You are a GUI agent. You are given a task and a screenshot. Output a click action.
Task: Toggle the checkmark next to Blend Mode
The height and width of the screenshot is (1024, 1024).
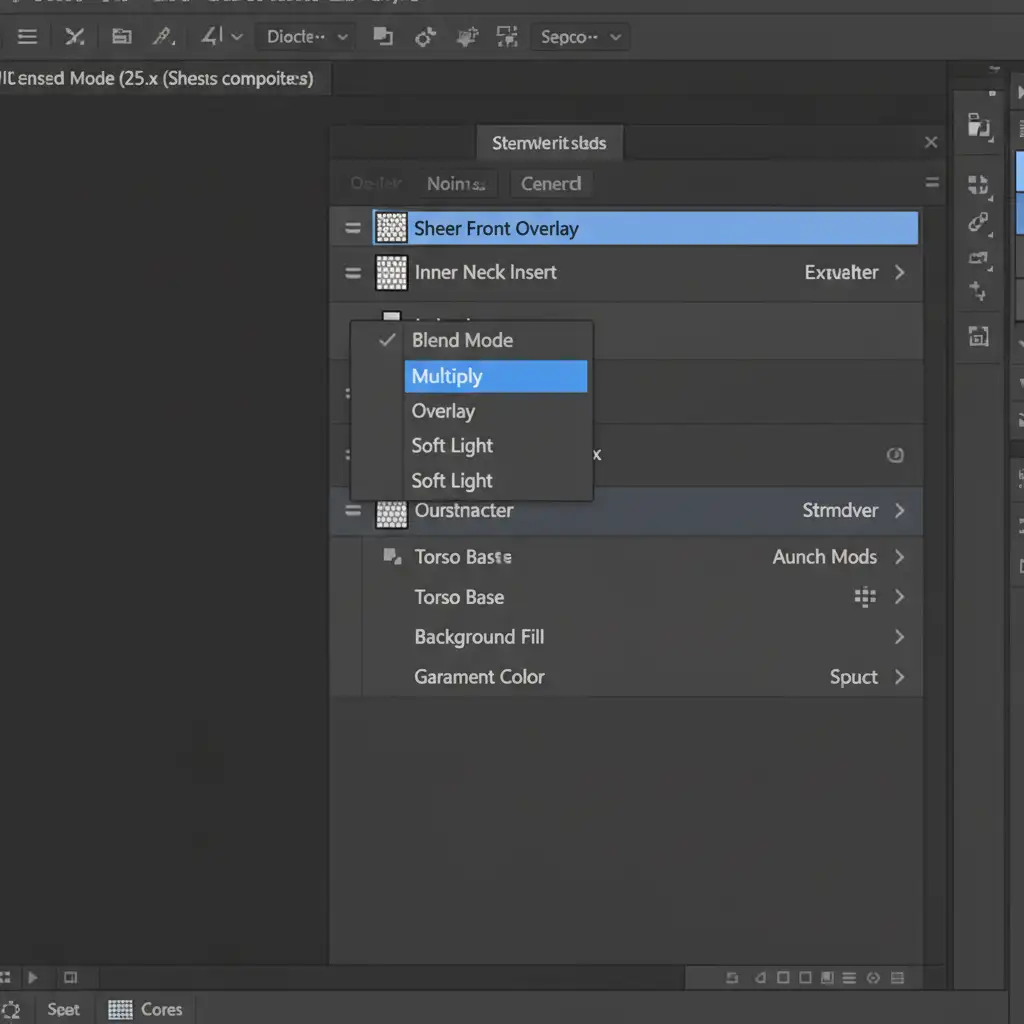tap(387, 340)
